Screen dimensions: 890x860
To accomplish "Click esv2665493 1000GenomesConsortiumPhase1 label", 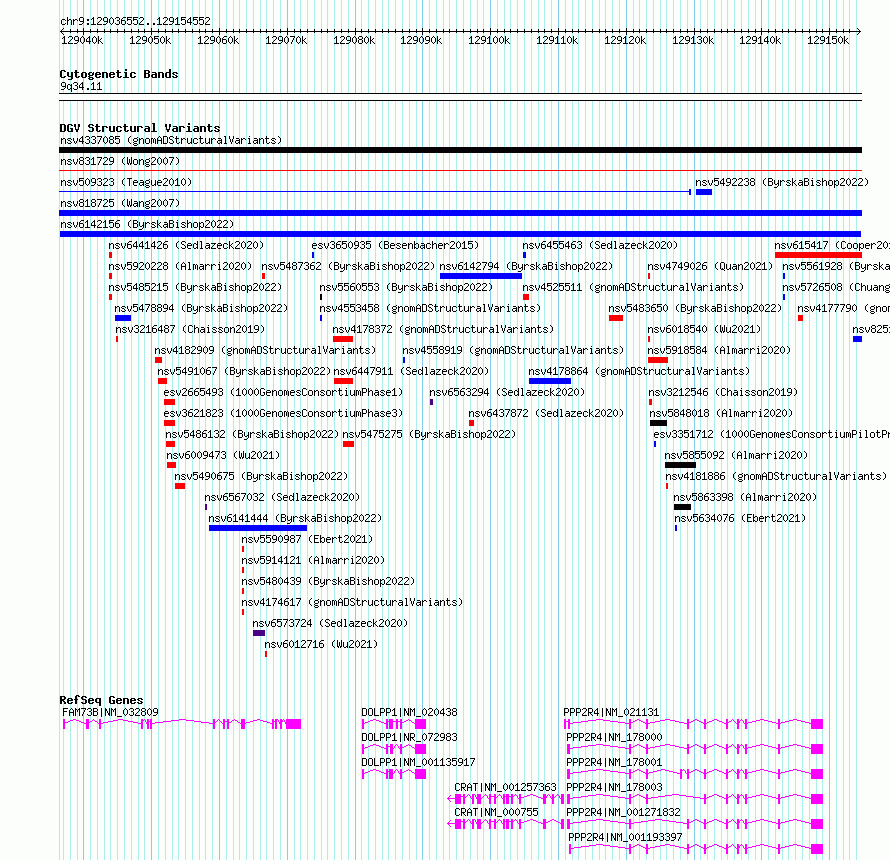I will 283,392.
